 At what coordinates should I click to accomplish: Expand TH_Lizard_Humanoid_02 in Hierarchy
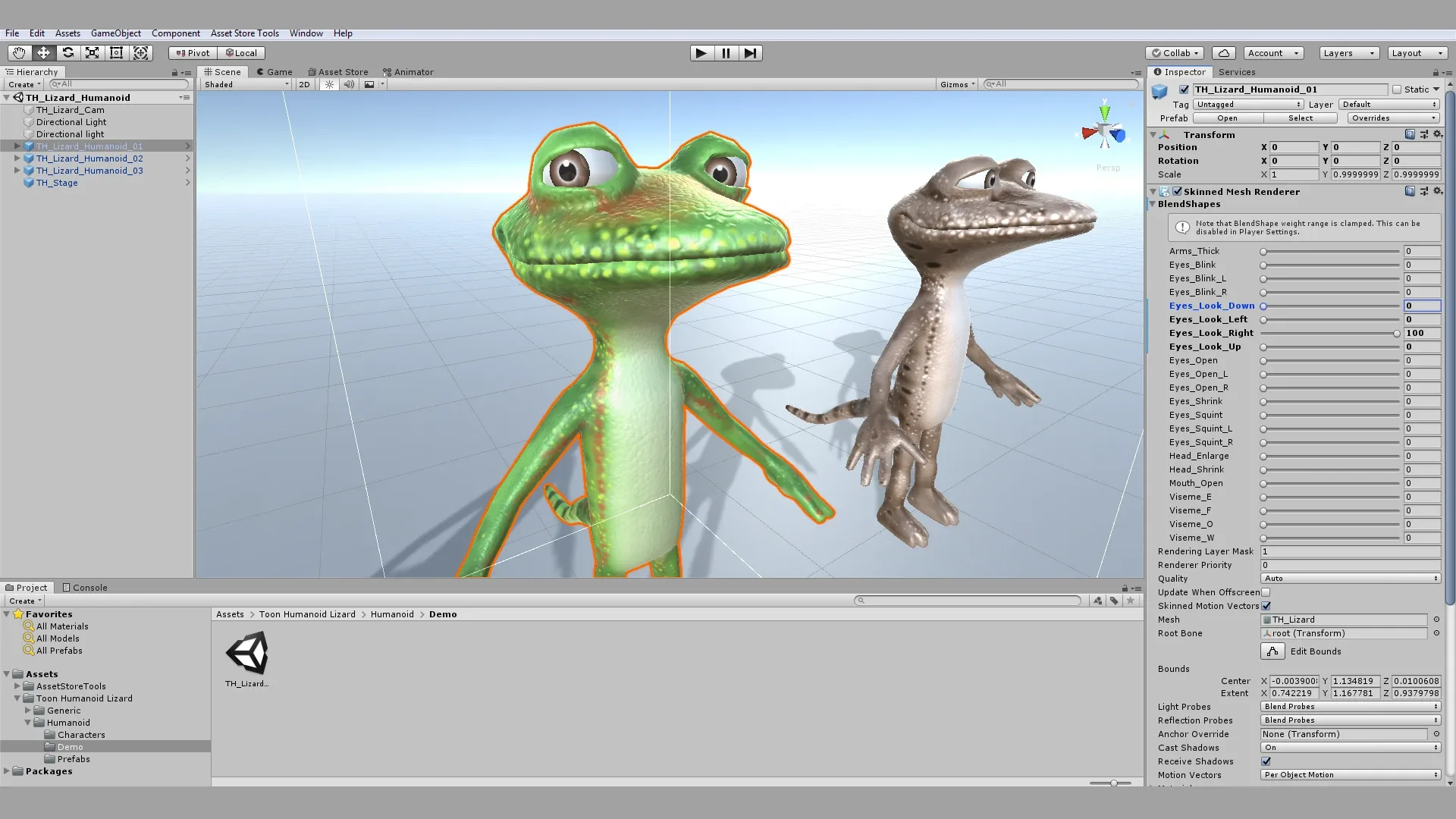click(x=17, y=158)
